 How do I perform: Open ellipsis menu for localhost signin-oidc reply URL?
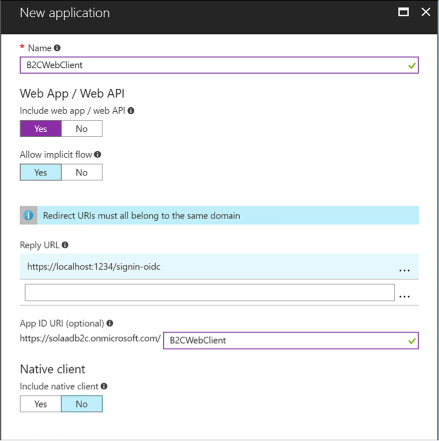(404, 270)
